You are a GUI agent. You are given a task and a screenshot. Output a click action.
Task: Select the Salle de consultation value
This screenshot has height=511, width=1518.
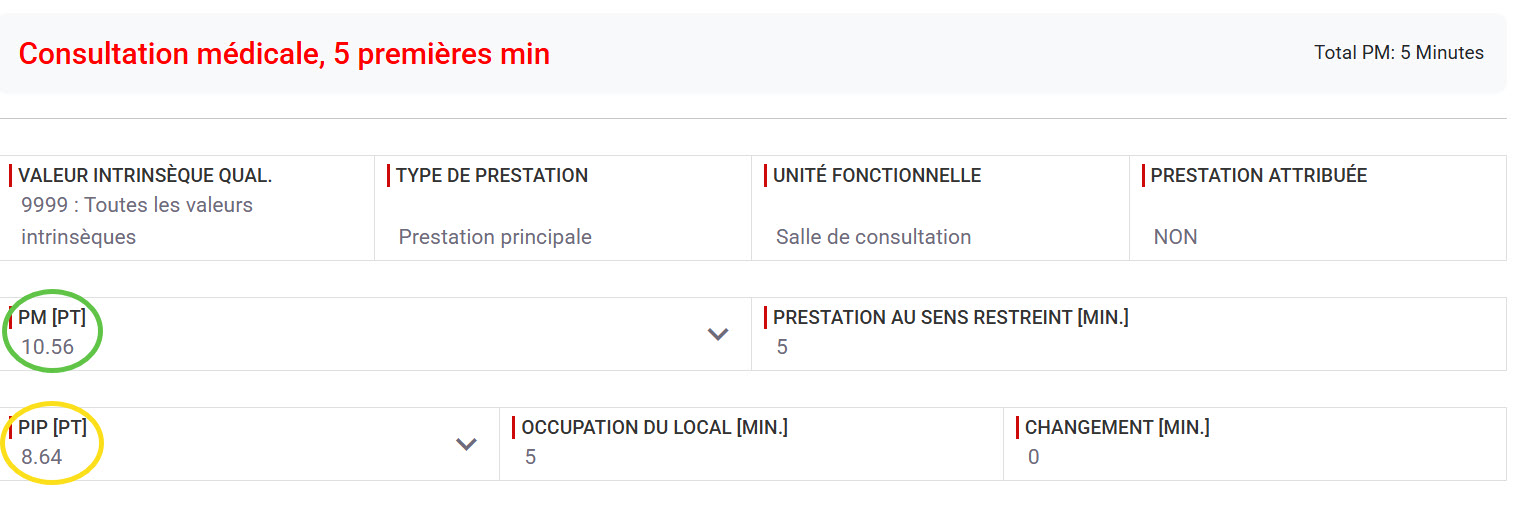tap(873, 237)
